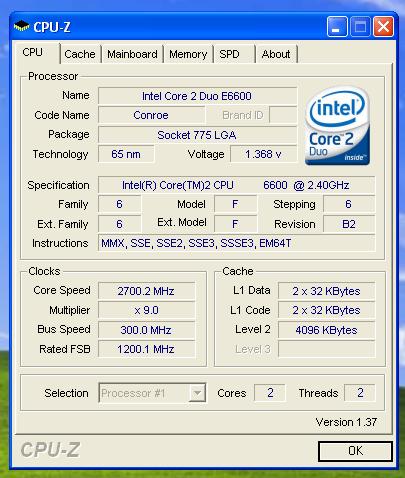405x478 pixels.
Task: Click the CPU-Z window title text
Action: tap(52, 27)
